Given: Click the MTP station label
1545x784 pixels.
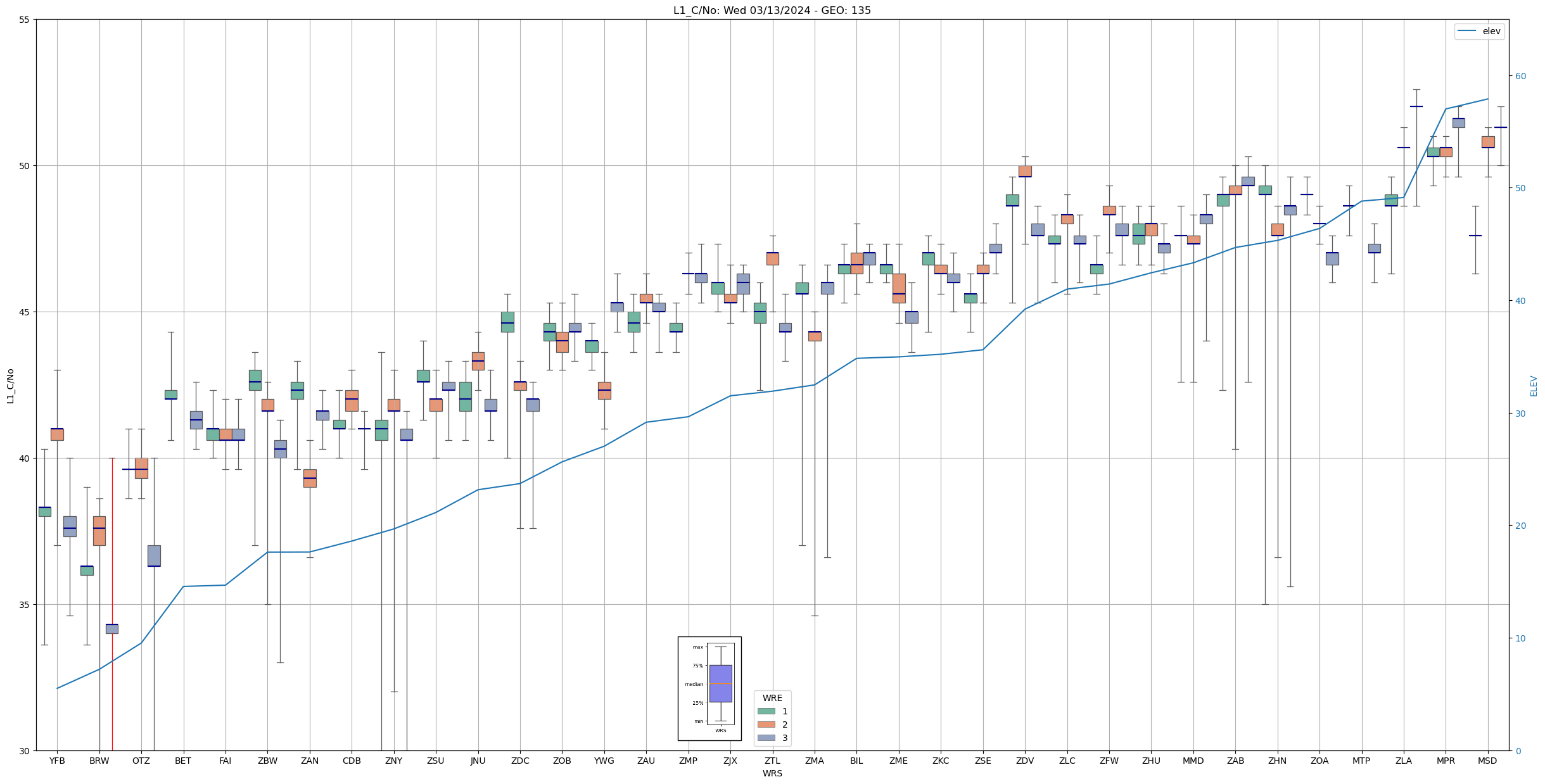Looking at the screenshot, I should (1362, 761).
